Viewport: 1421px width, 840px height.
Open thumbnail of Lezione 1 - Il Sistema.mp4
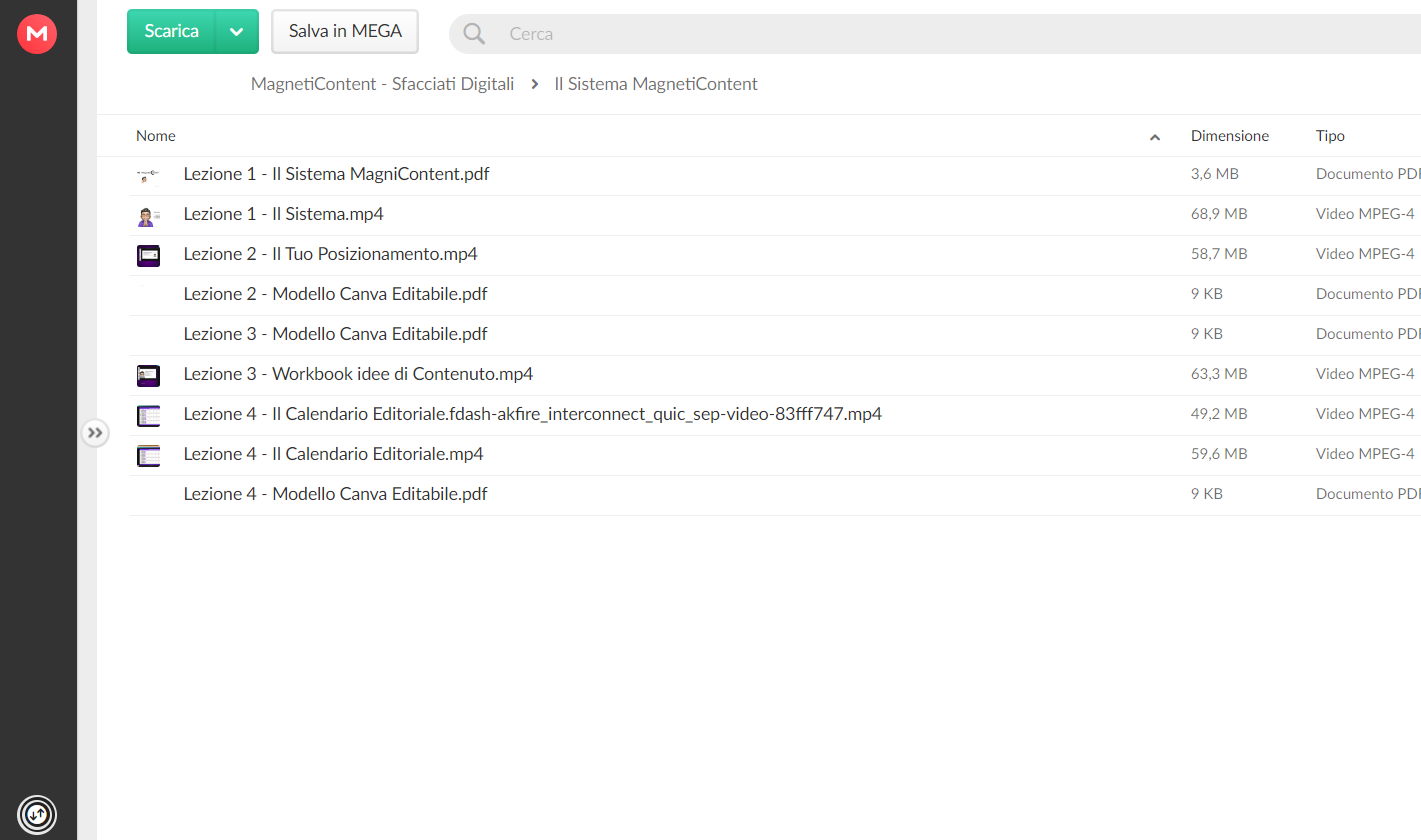(x=148, y=216)
